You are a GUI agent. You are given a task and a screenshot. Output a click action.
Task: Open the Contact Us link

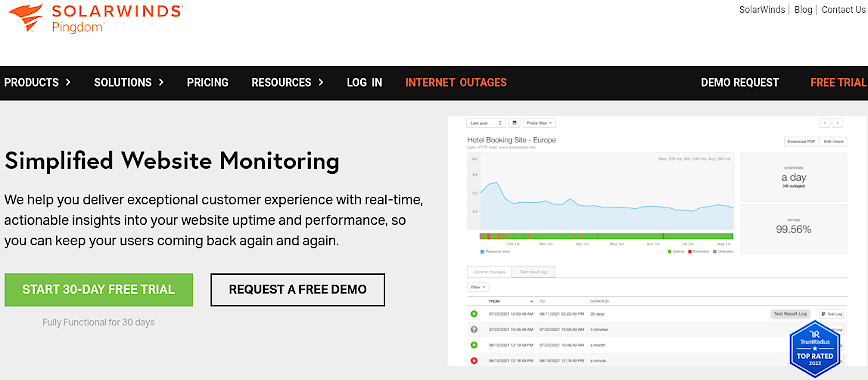click(844, 10)
